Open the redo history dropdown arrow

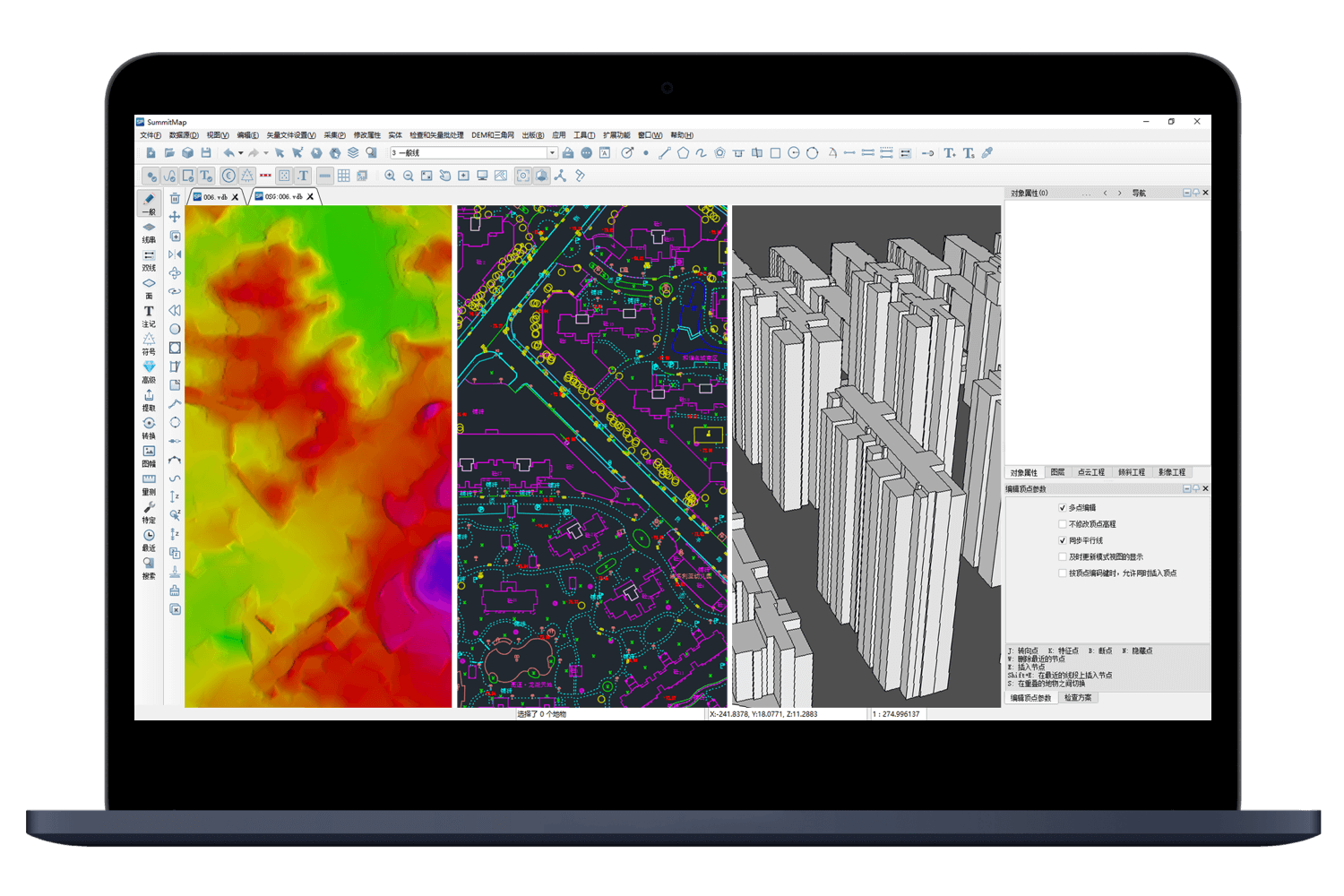pyautogui.click(x=266, y=153)
